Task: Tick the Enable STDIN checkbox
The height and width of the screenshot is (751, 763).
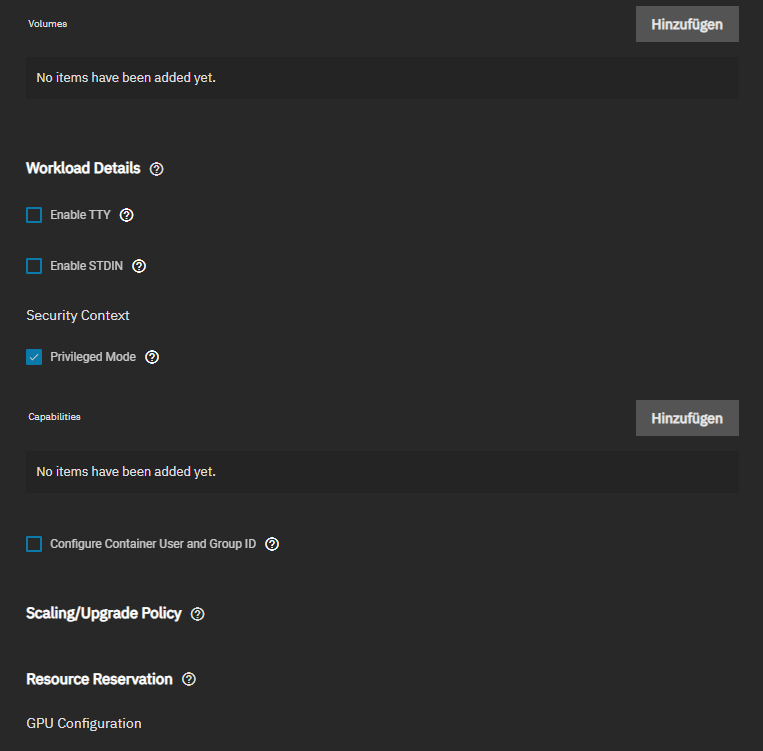Action: pyautogui.click(x=34, y=266)
